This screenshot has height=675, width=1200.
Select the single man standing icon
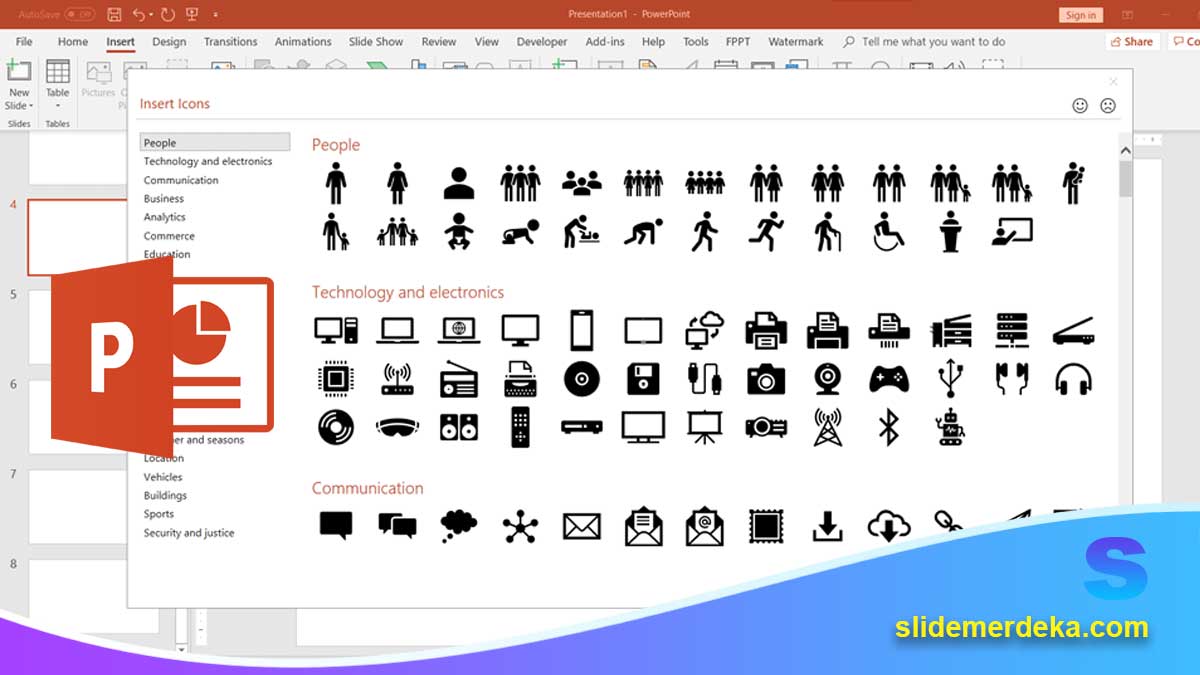pyautogui.click(x=336, y=184)
